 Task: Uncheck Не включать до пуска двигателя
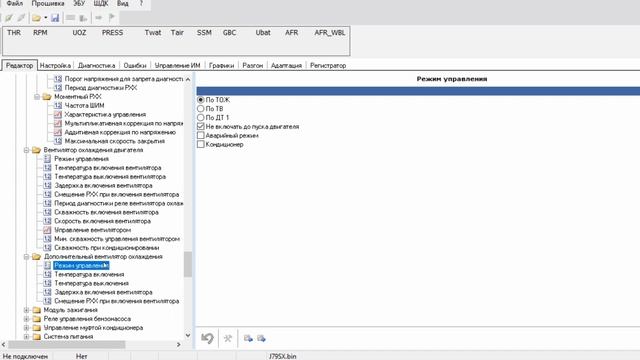tap(200, 127)
